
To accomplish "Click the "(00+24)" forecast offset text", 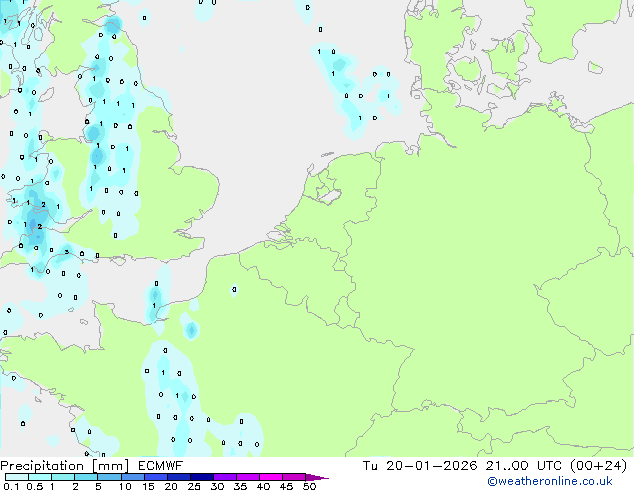I will click(x=598, y=466).
